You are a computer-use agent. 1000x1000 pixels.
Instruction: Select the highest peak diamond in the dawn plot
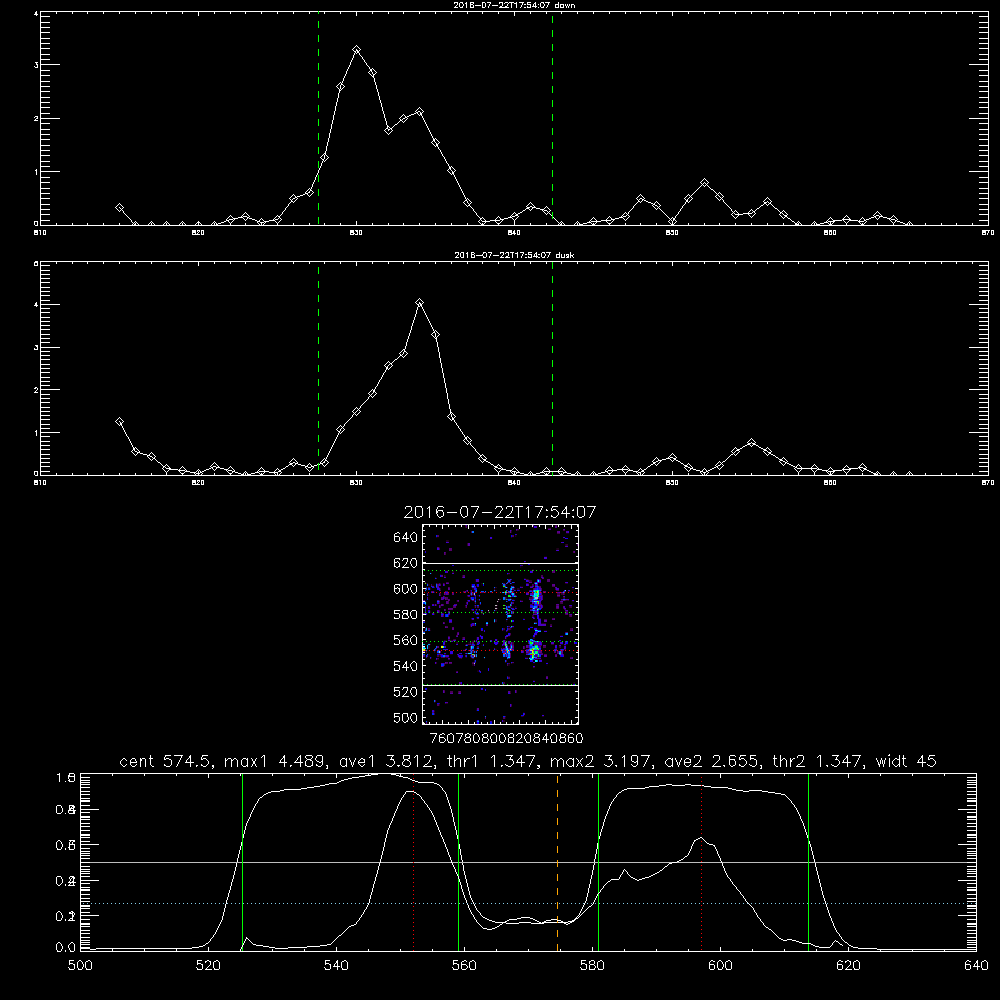[357, 50]
